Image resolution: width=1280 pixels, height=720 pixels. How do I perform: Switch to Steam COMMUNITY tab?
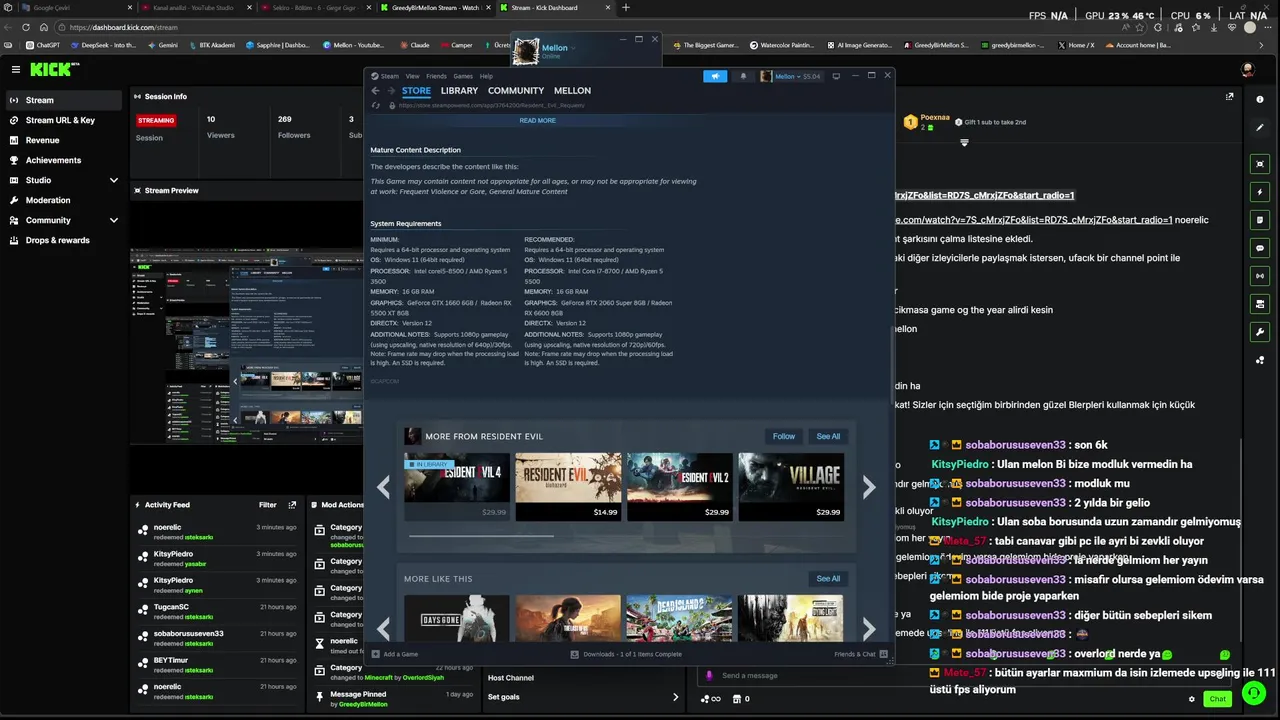pyautogui.click(x=516, y=91)
